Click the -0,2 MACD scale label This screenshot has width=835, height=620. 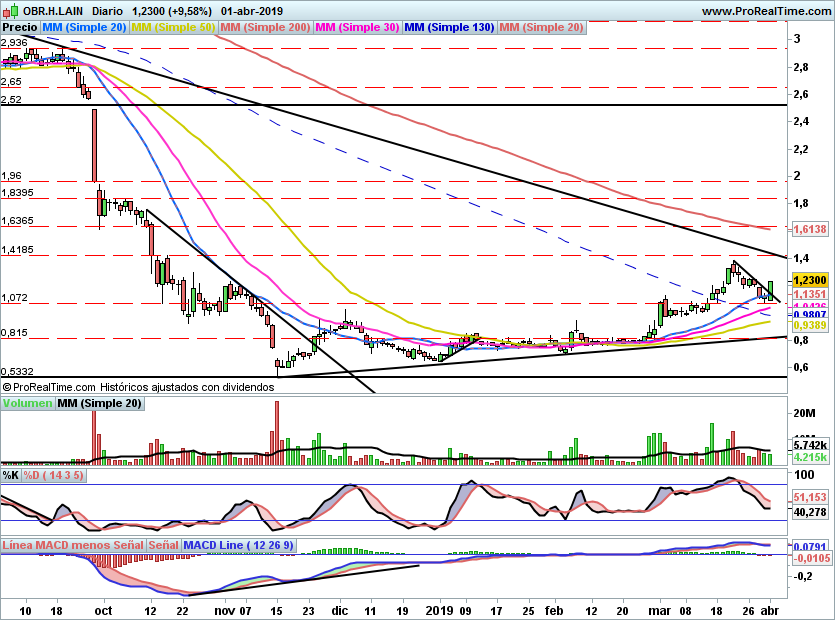coord(802,576)
